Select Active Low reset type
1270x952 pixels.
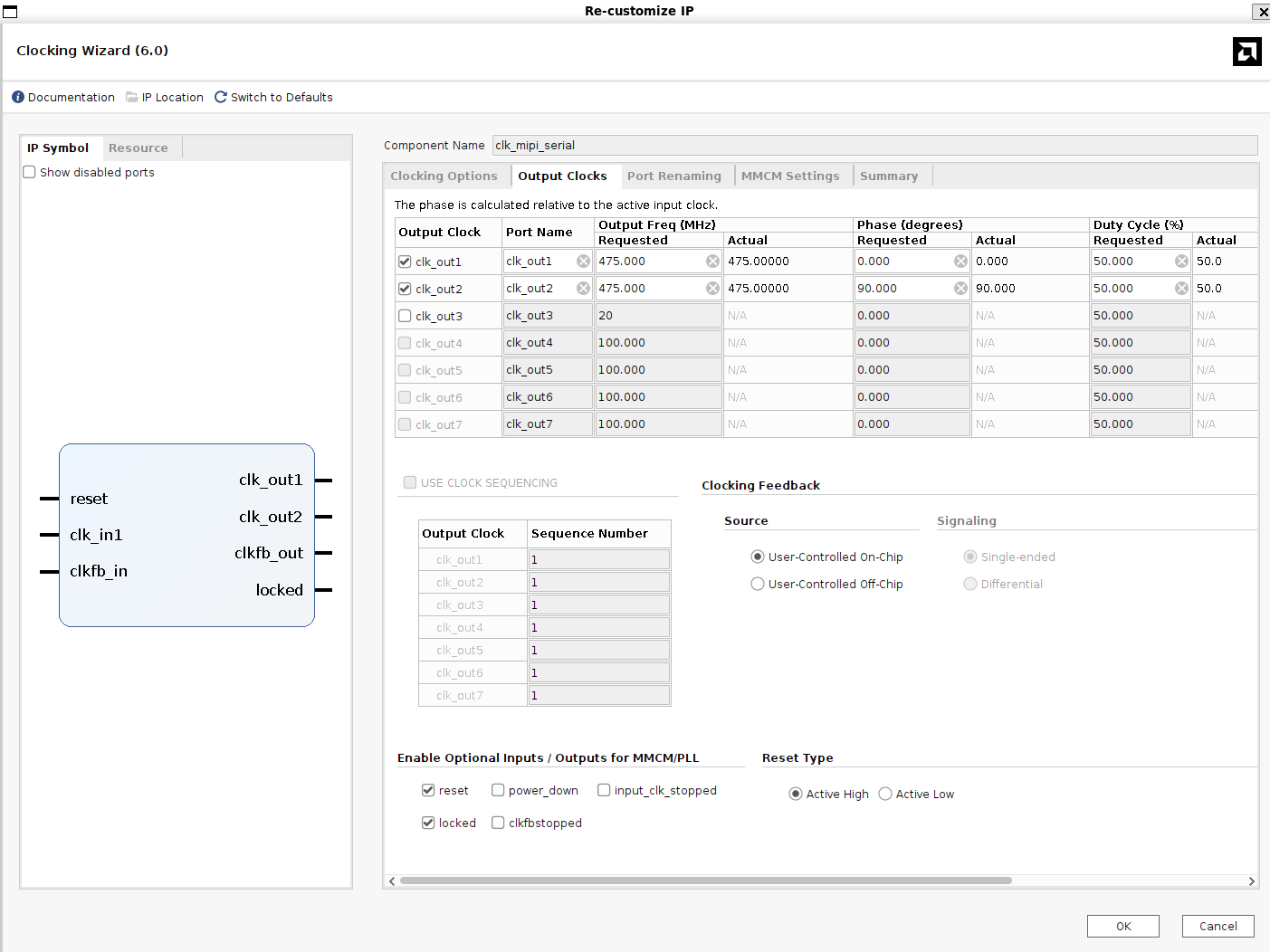(x=885, y=794)
